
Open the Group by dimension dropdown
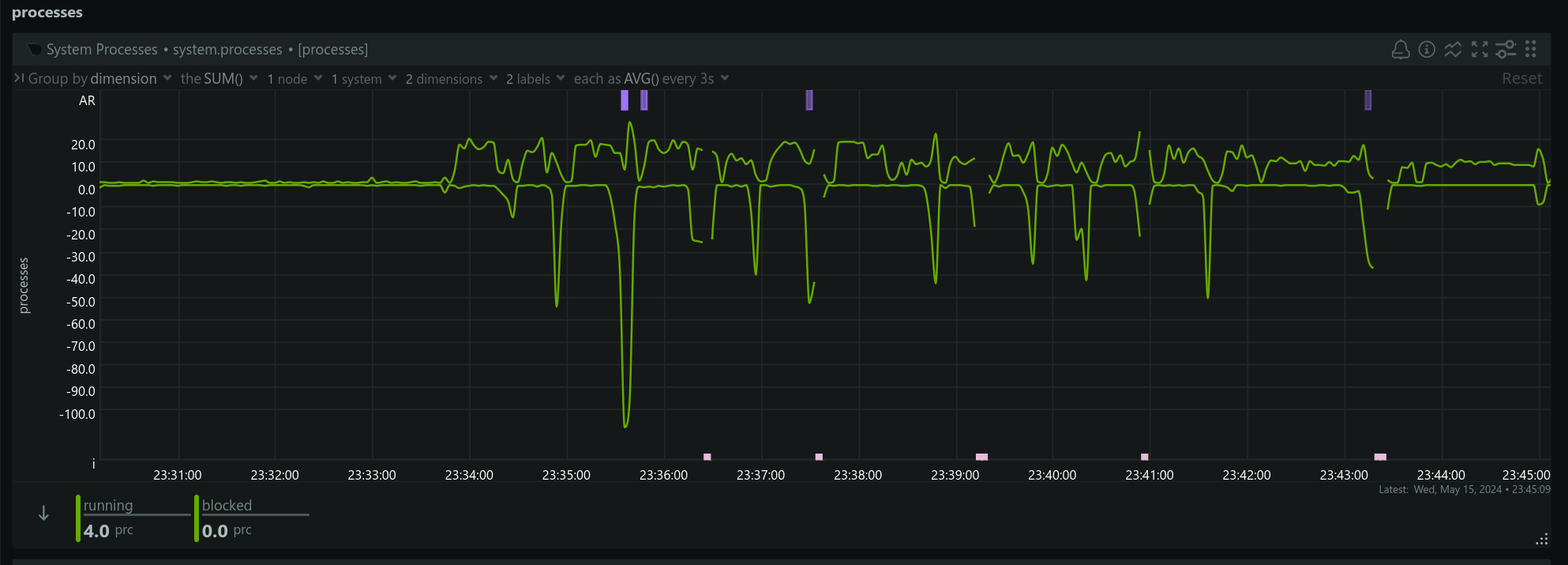click(x=99, y=79)
